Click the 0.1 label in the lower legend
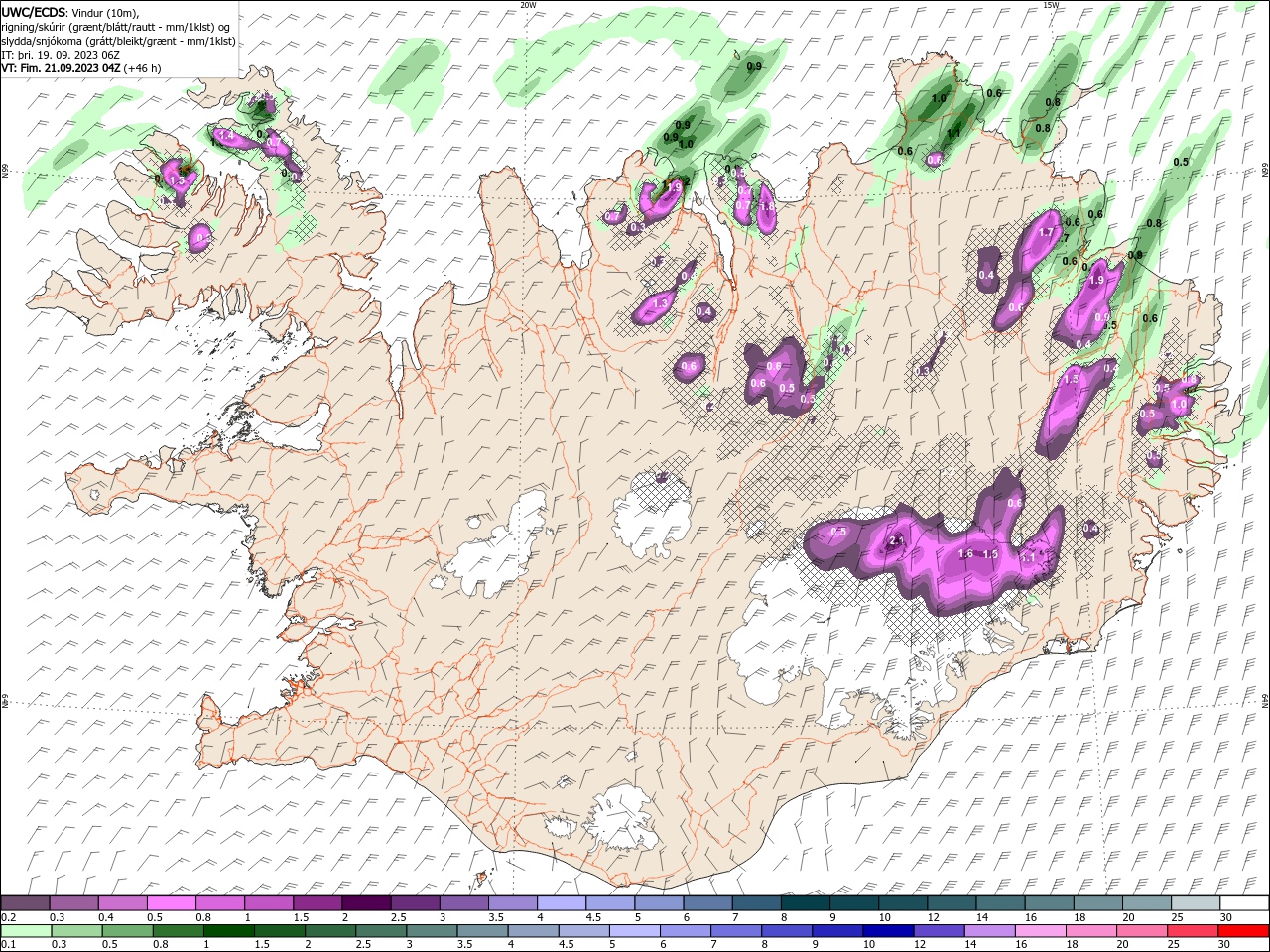Viewport: 1270px width, 952px height. (x=8, y=945)
